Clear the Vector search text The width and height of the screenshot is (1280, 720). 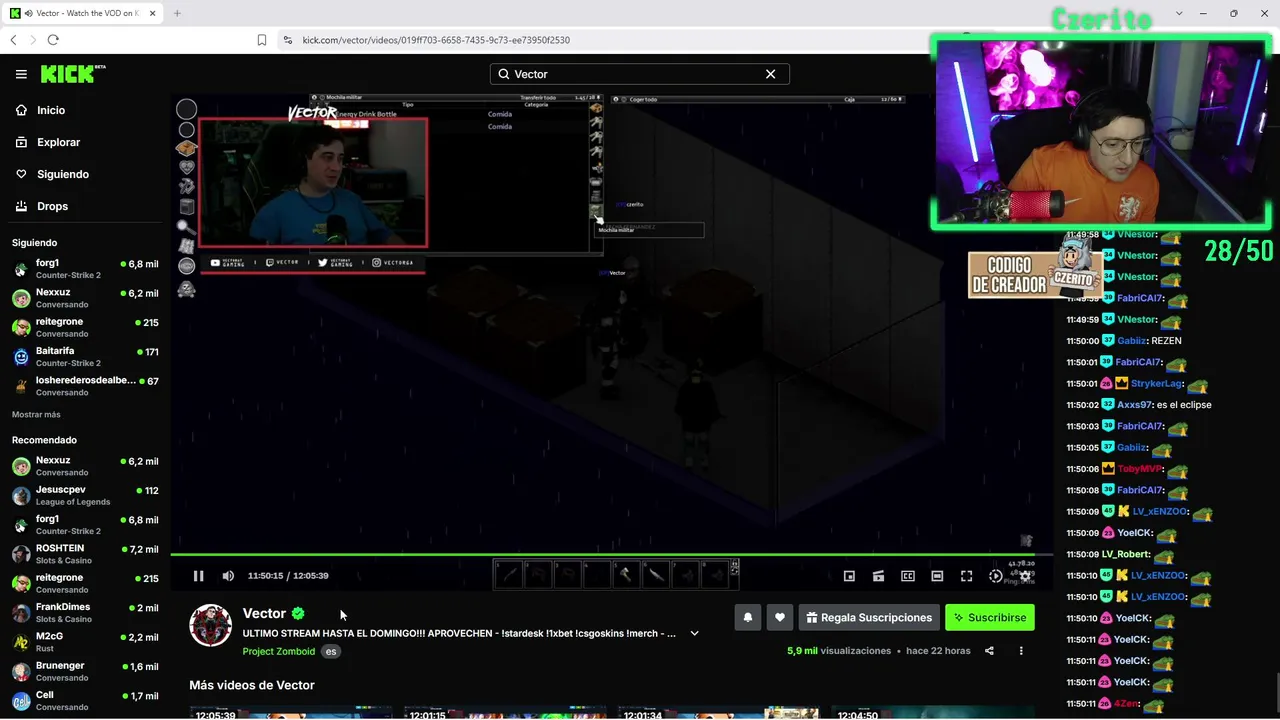tap(770, 74)
